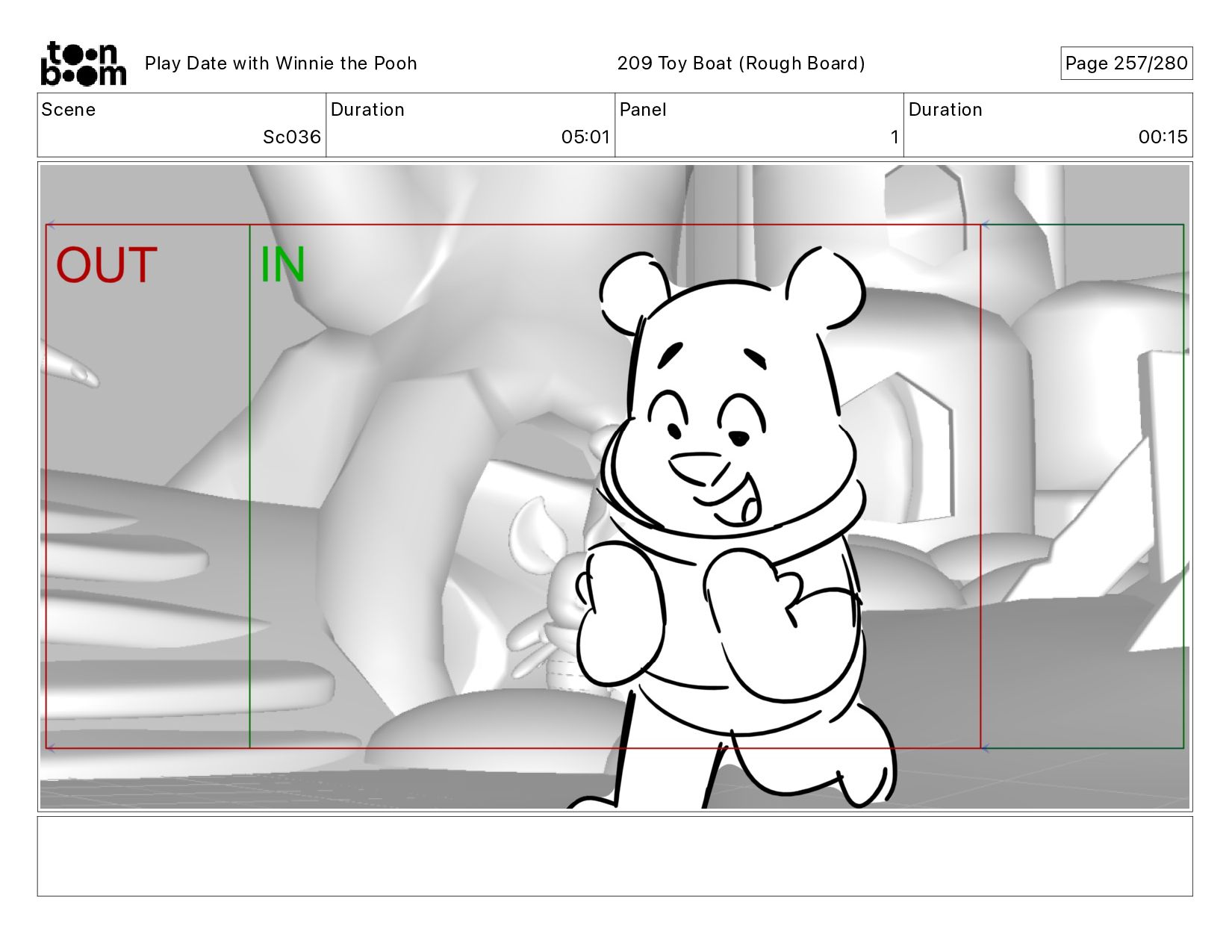Viewport: 1232px width, 952px height.
Task: Click the empty notes box below panel
Action: pyautogui.click(x=615, y=856)
